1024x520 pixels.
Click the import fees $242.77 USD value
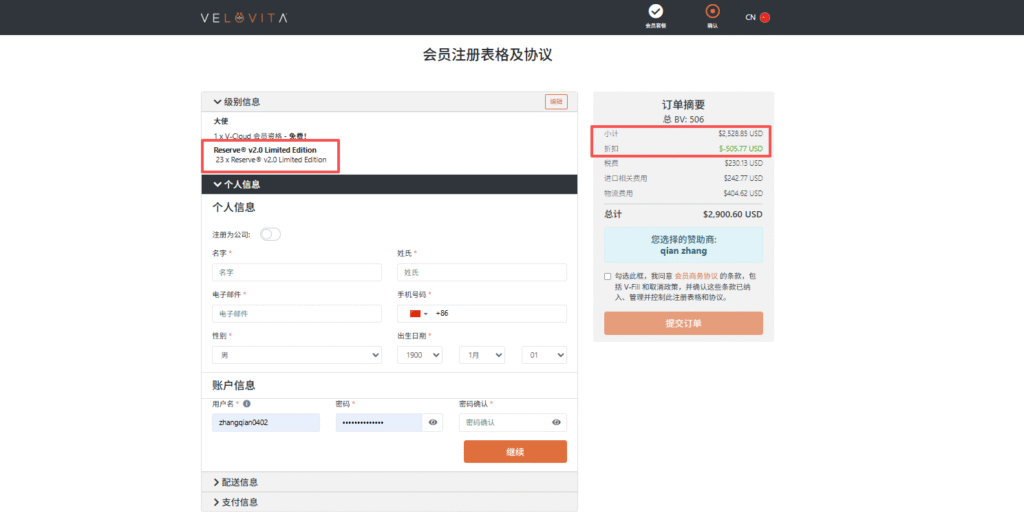pos(743,178)
